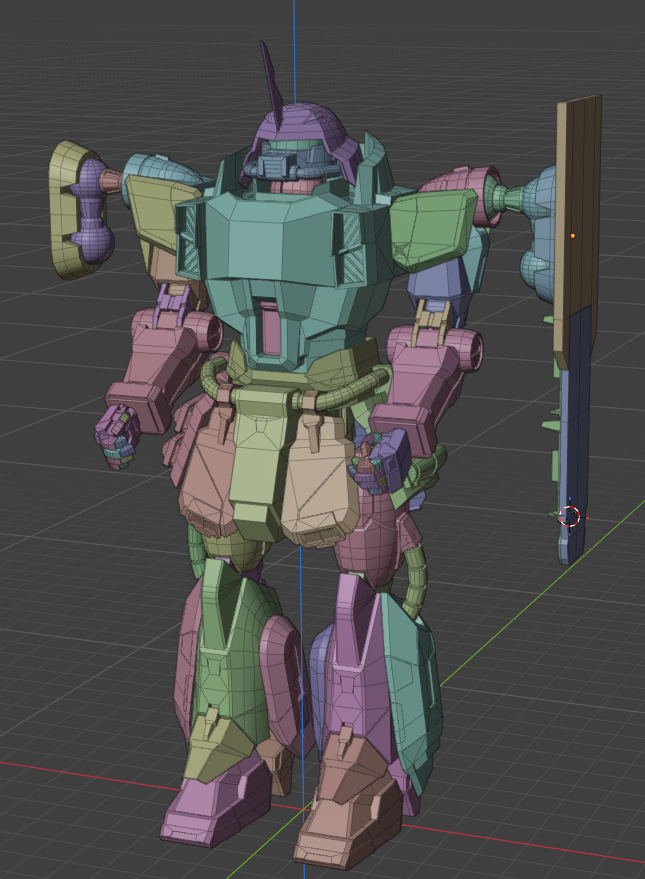Click the 3D cursor crosshair near the sword
The width and height of the screenshot is (645, 879).
[x=570, y=516]
